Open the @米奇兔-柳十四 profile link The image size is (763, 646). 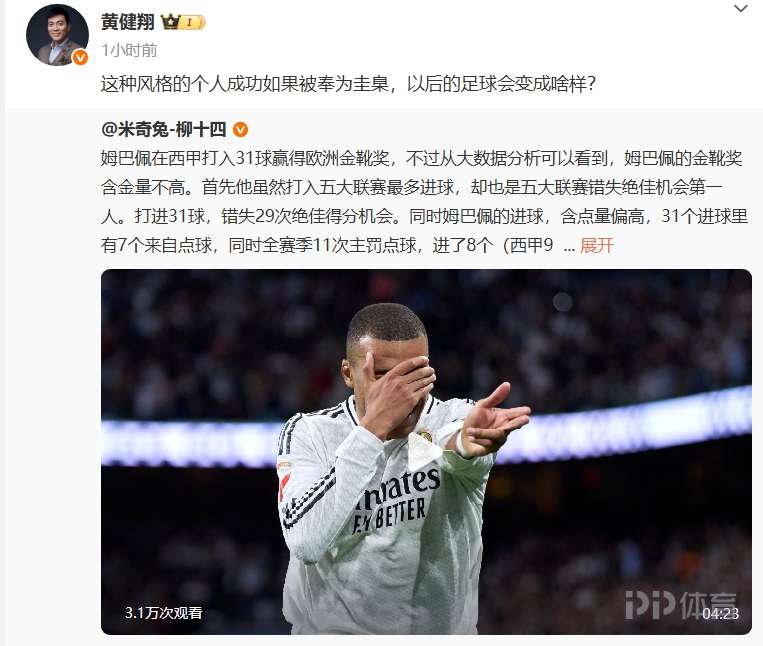point(164,129)
